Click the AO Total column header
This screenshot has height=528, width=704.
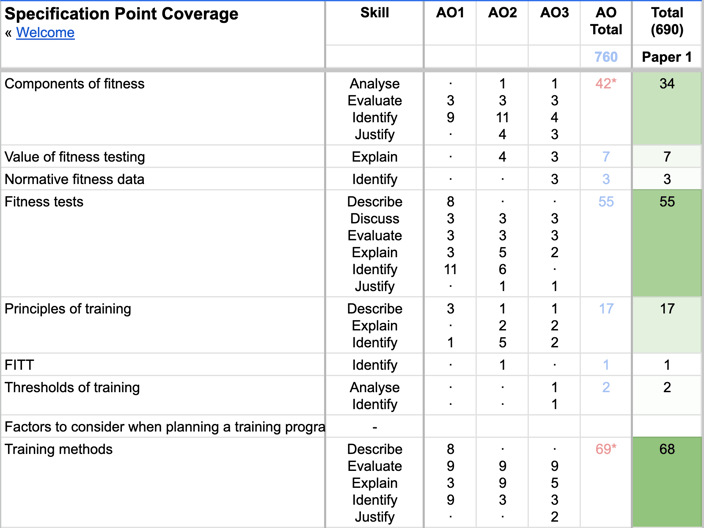pyautogui.click(x=606, y=21)
